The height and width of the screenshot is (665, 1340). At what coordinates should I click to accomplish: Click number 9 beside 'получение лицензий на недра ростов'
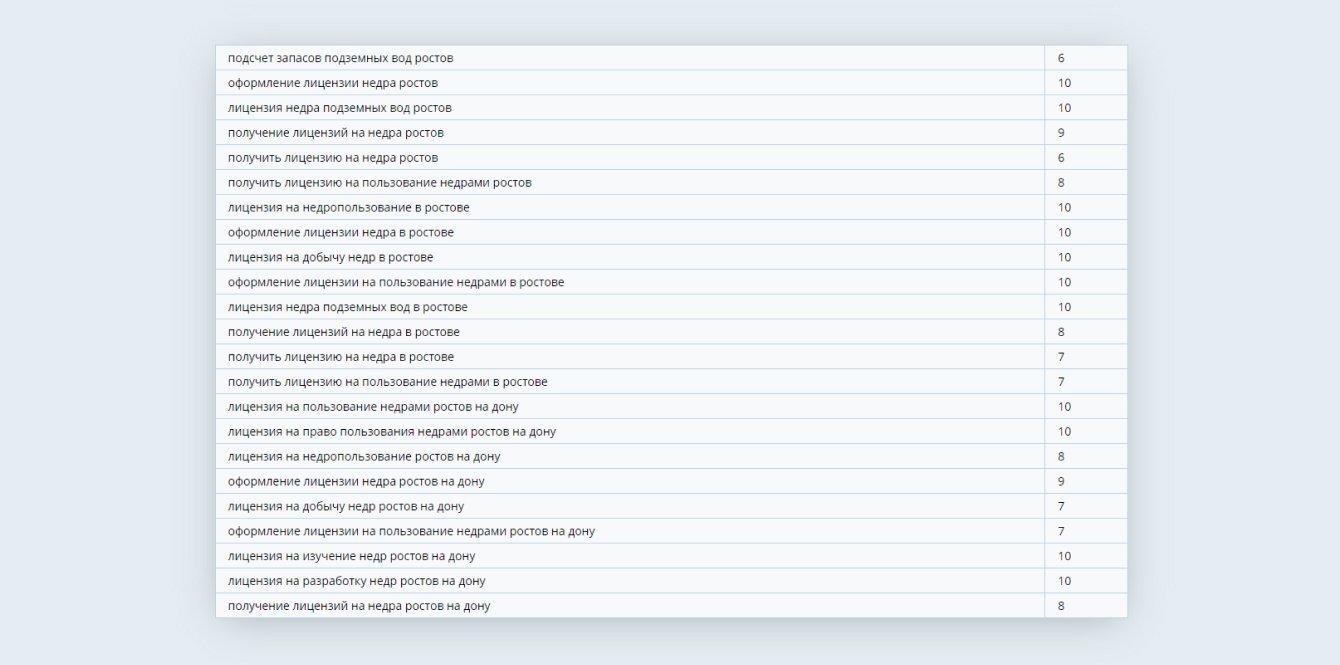point(1061,133)
